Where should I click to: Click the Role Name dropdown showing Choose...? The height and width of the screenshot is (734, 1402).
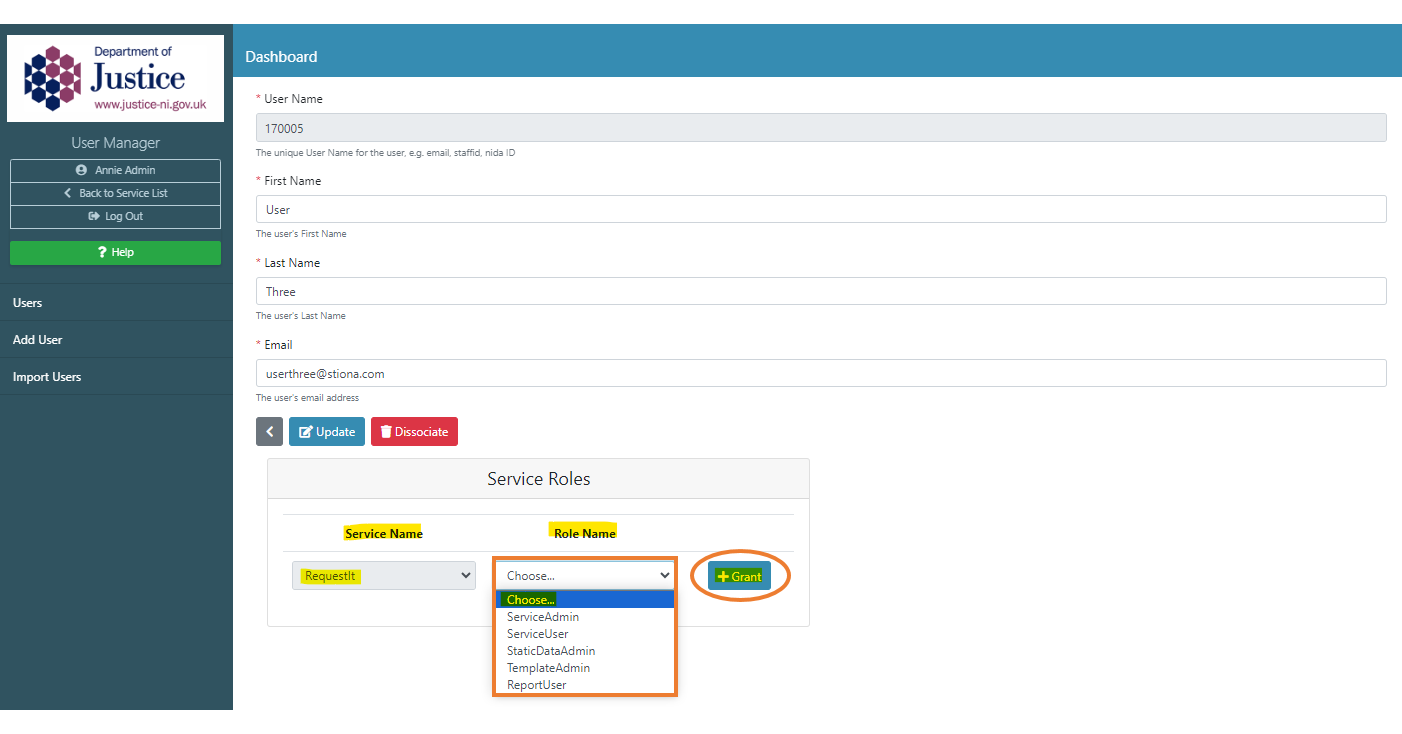click(585, 576)
